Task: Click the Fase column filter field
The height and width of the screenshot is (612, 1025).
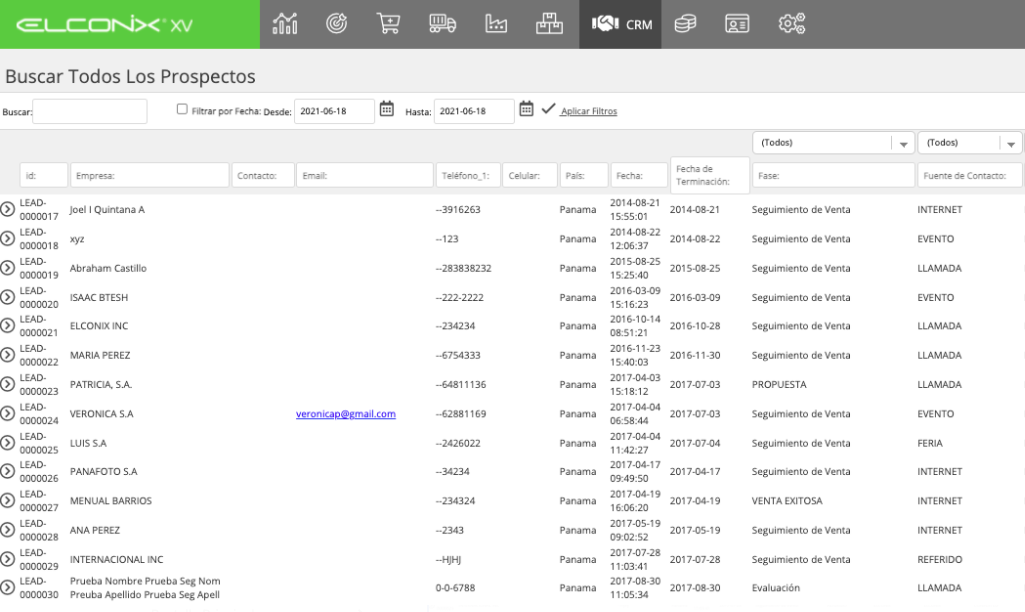Action: pos(833,175)
